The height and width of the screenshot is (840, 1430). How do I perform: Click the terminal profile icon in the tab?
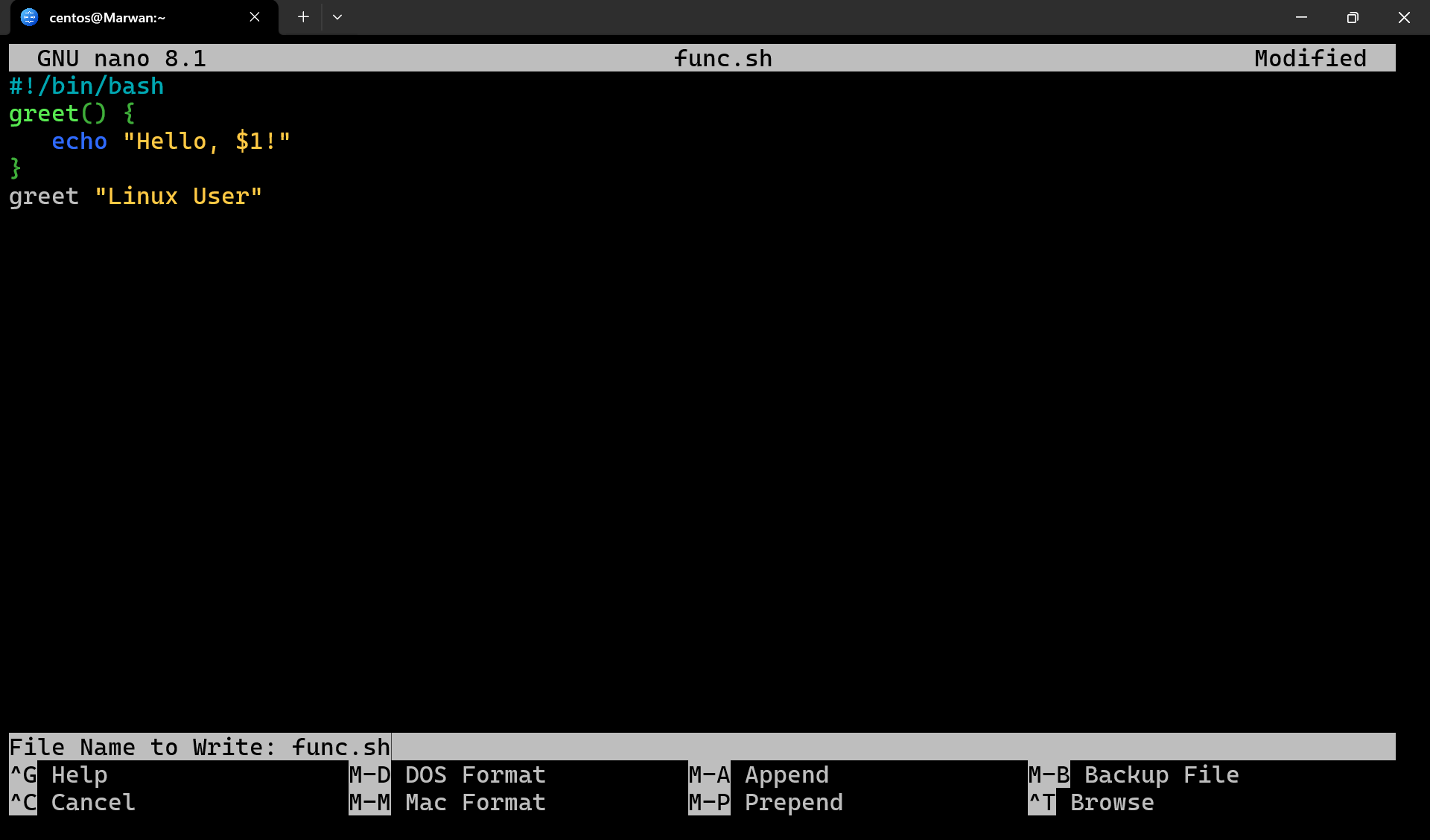29,17
